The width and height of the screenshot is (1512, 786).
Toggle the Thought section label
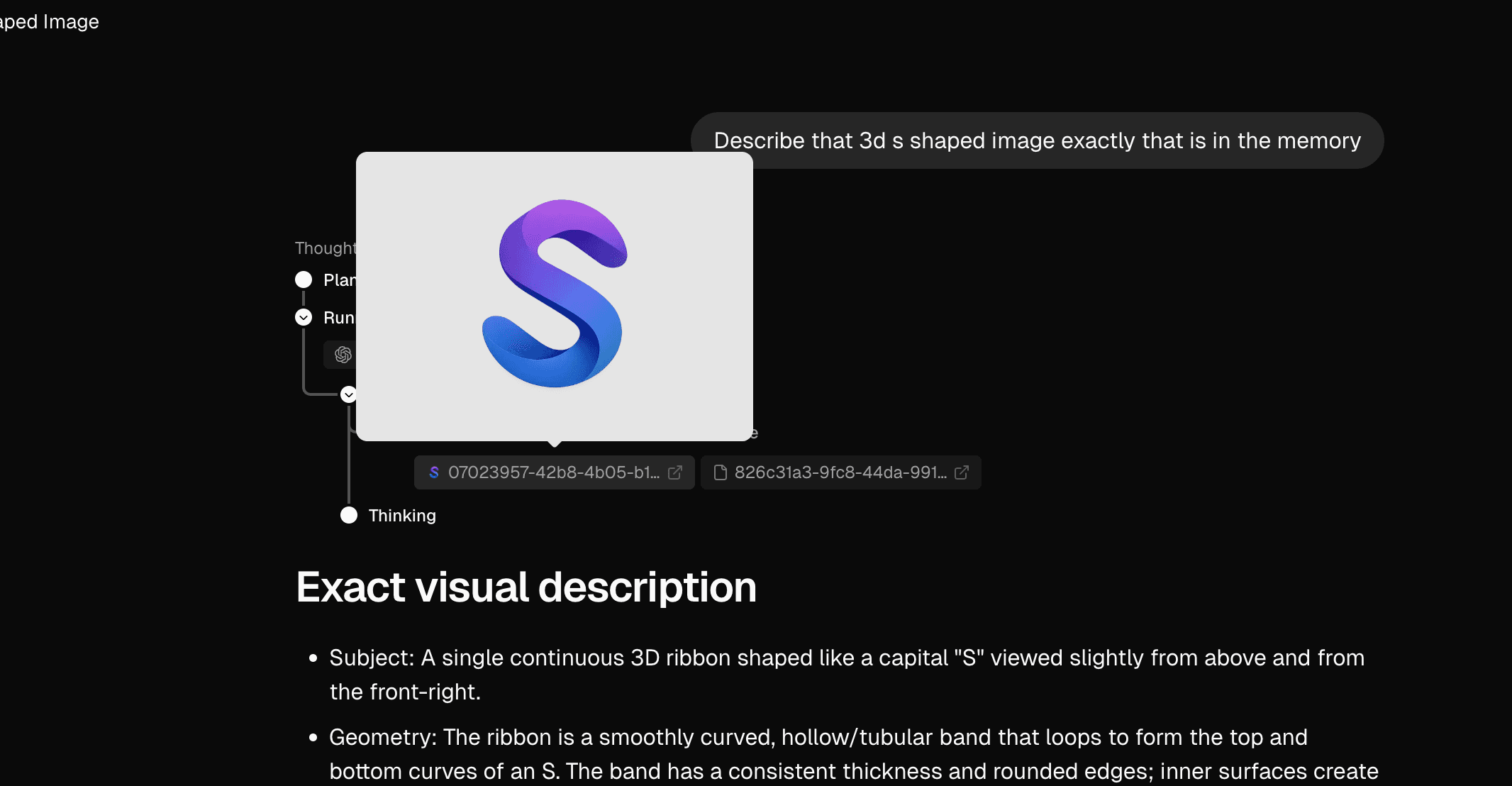coord(325,248)
